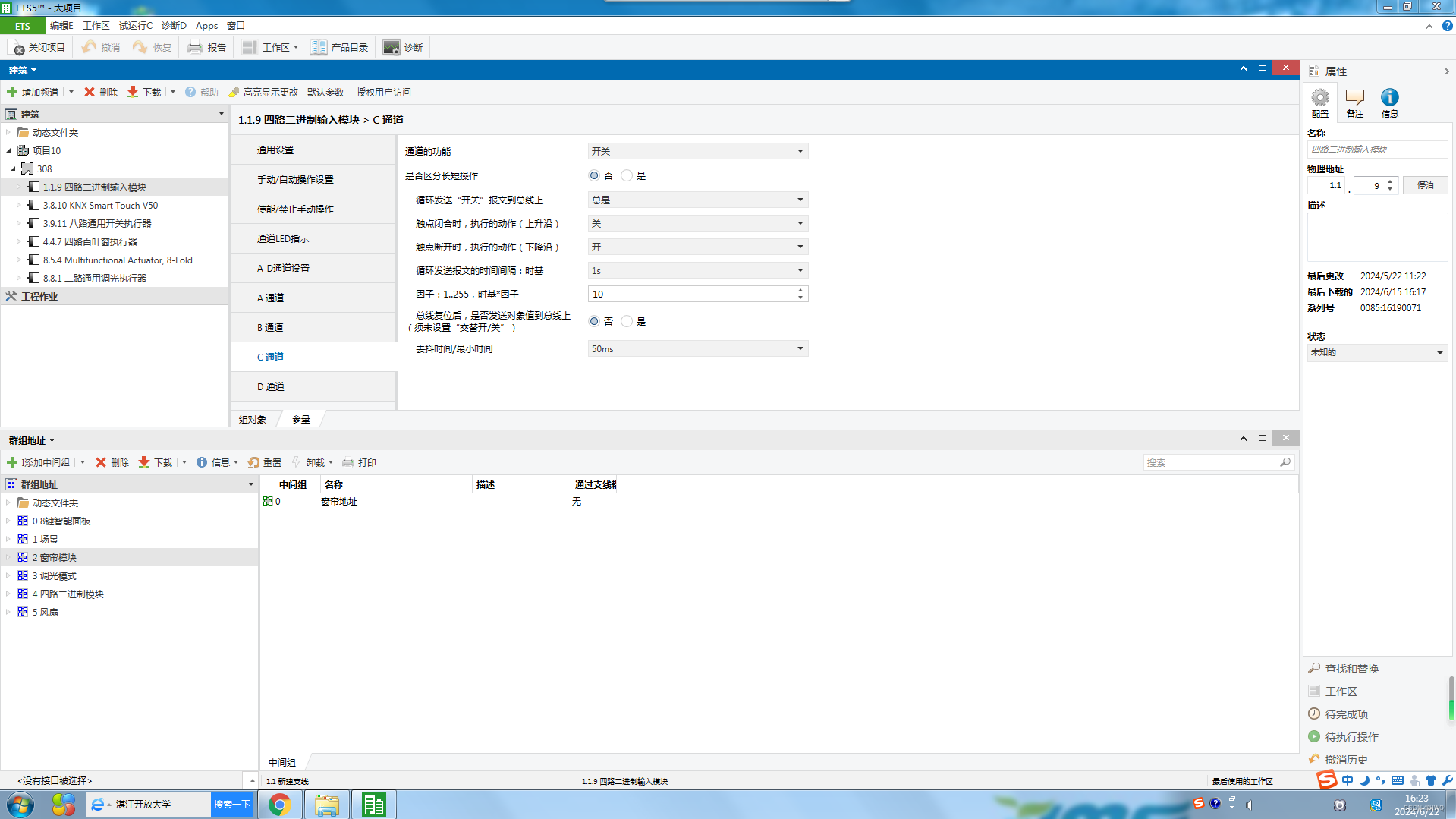Image resolution: width=1456 pixels, height=819 pixels.
Task: Select 否 for 是否区分长短操作
Action: tap(594, 175)
